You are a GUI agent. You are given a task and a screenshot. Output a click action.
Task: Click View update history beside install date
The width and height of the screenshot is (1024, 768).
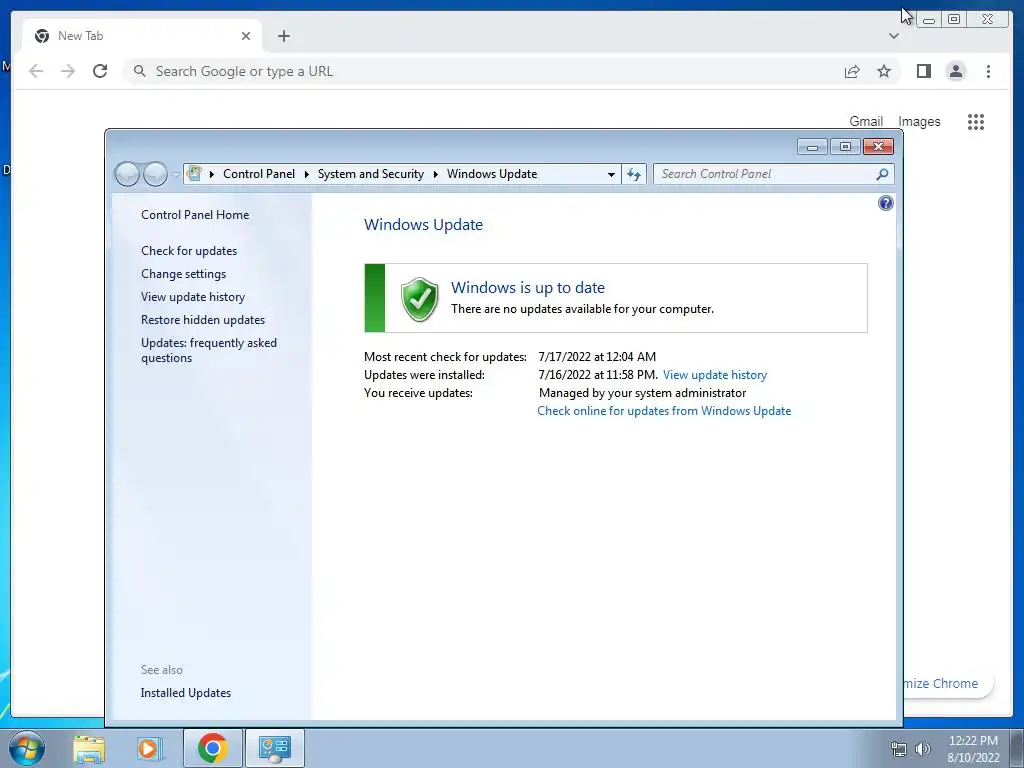point(714,375)
